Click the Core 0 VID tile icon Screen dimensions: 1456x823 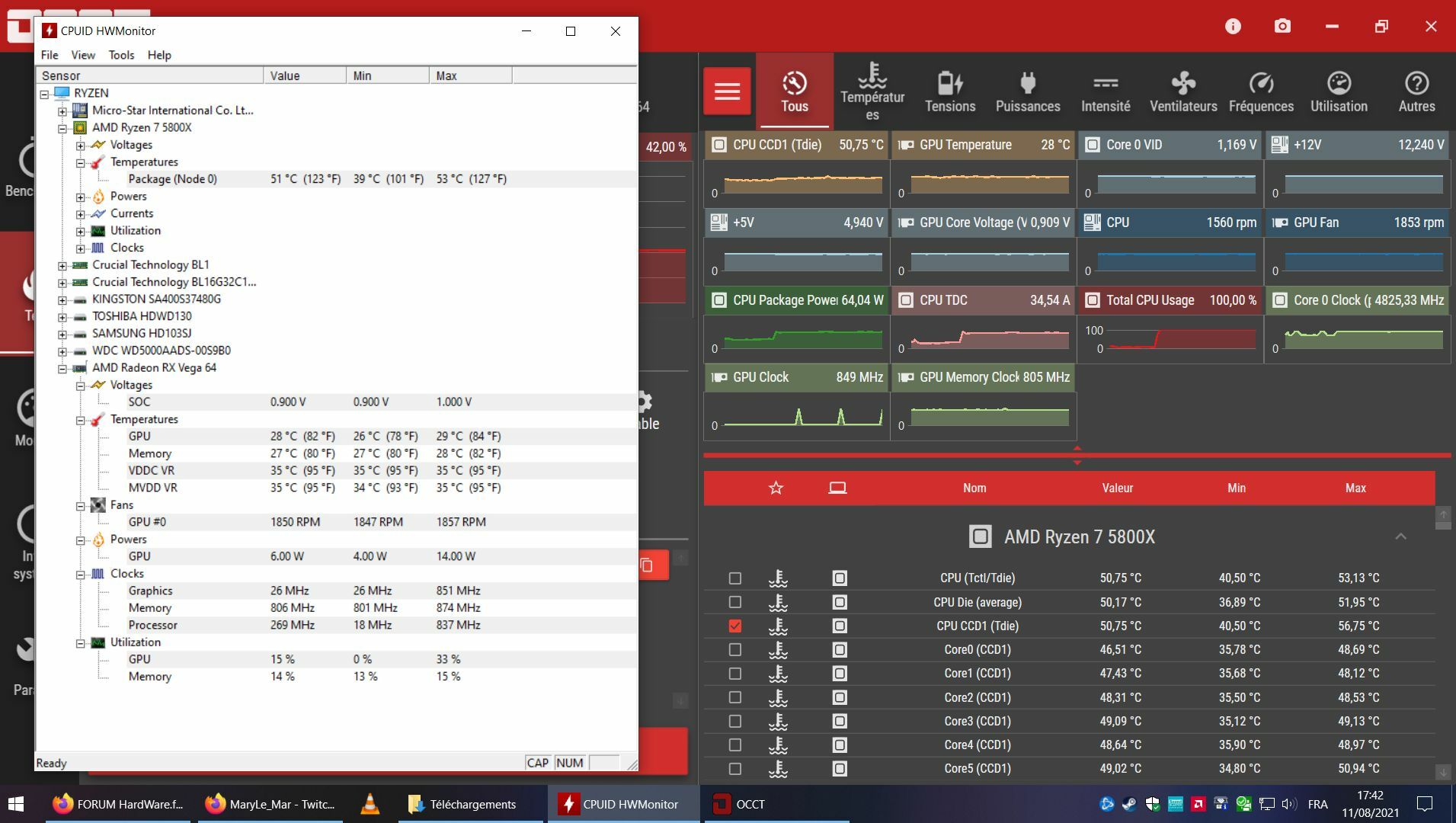[1093, 145]
